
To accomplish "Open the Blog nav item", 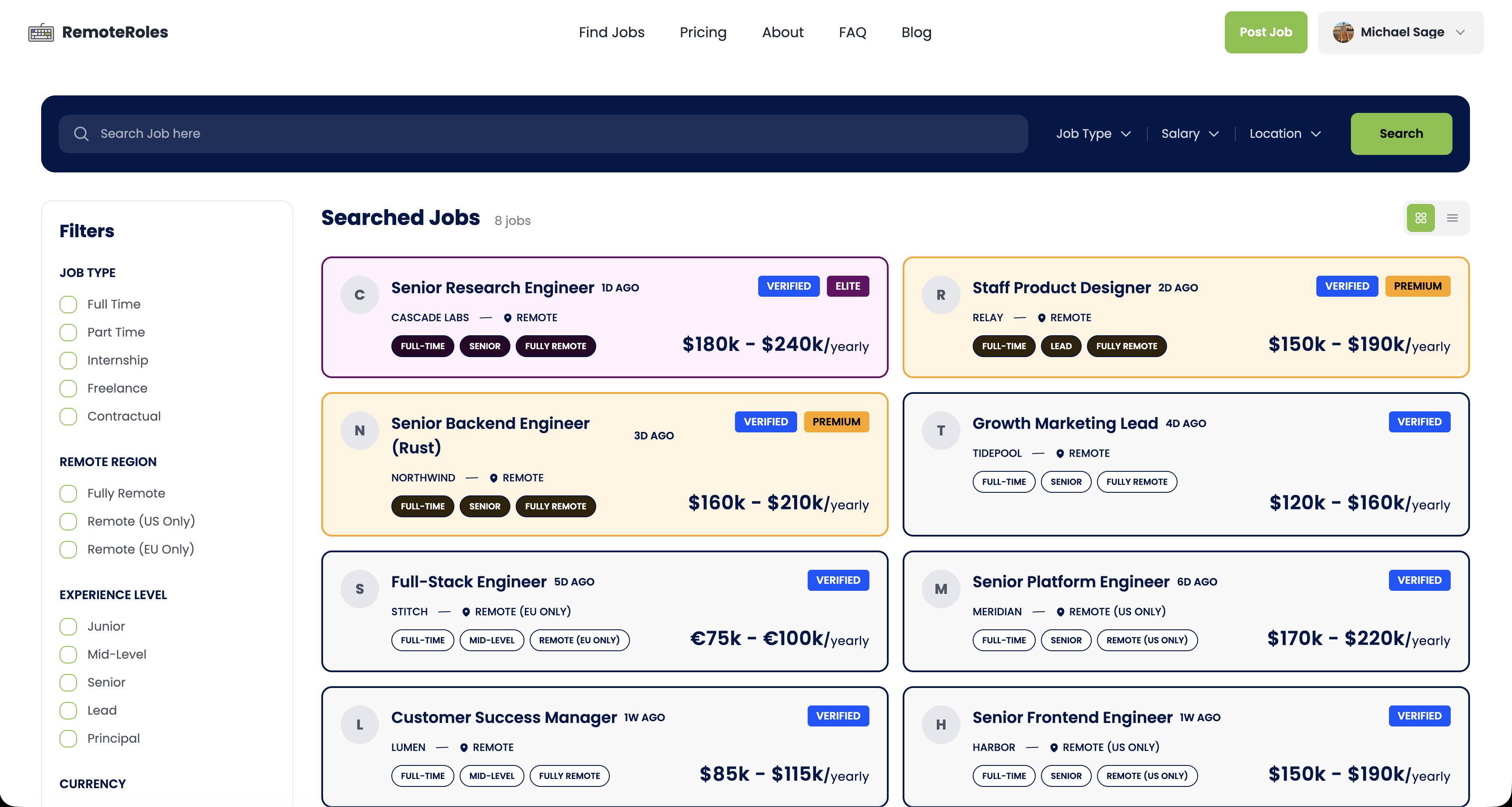I will coord(916,32).
